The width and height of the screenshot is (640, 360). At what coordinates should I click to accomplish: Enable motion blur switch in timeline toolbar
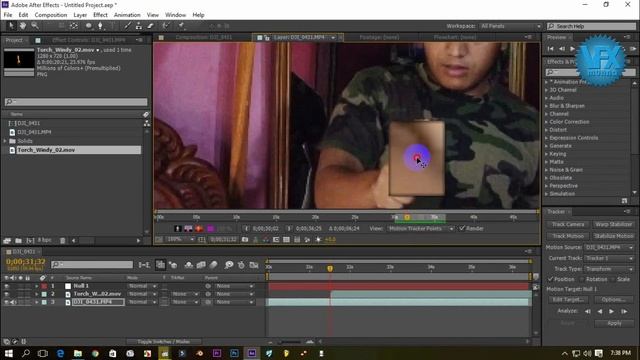click(x=213, y=265)
